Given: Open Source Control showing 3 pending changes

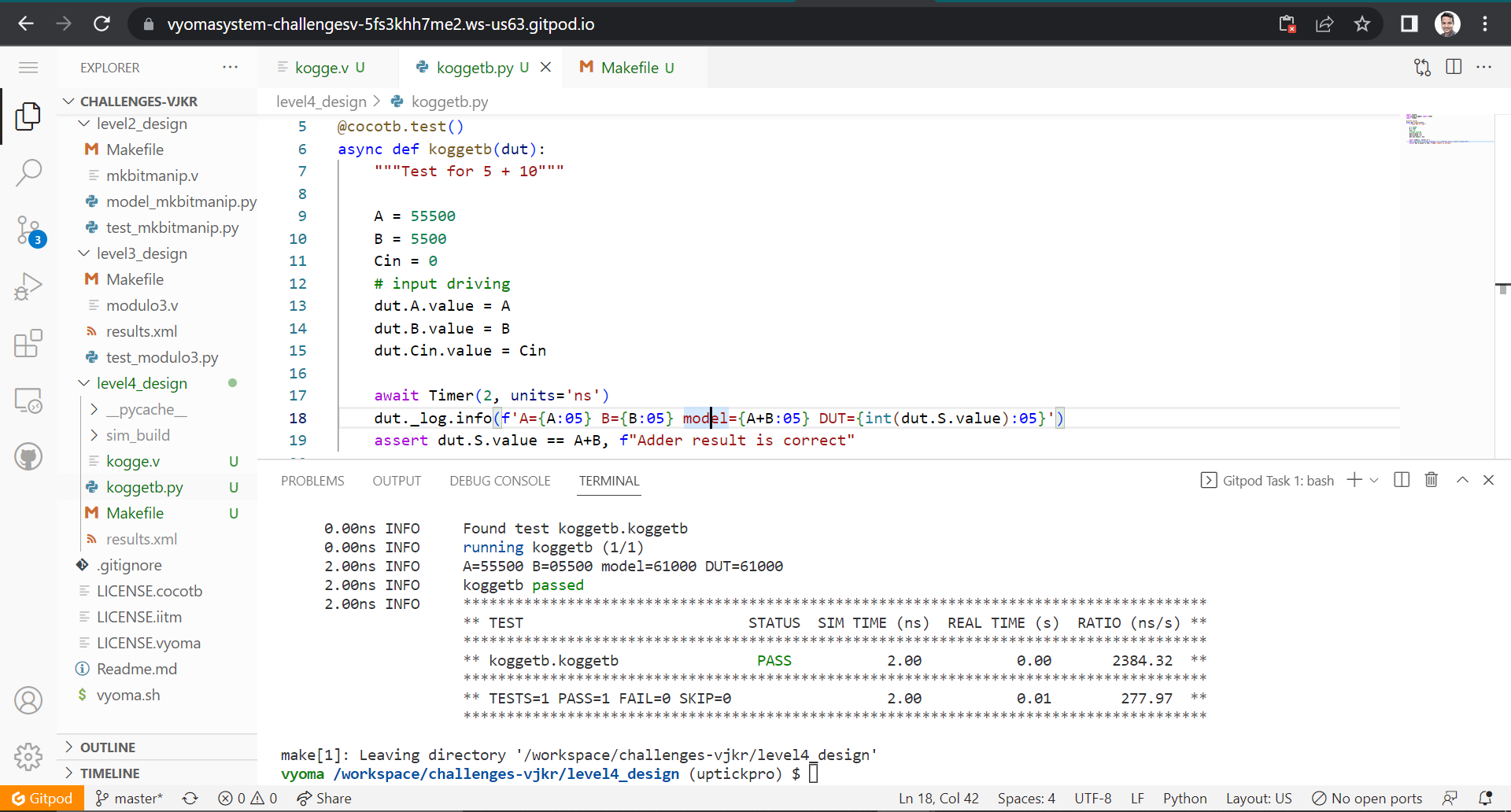Looking at the screenshot, I should (x=28, y=231).
